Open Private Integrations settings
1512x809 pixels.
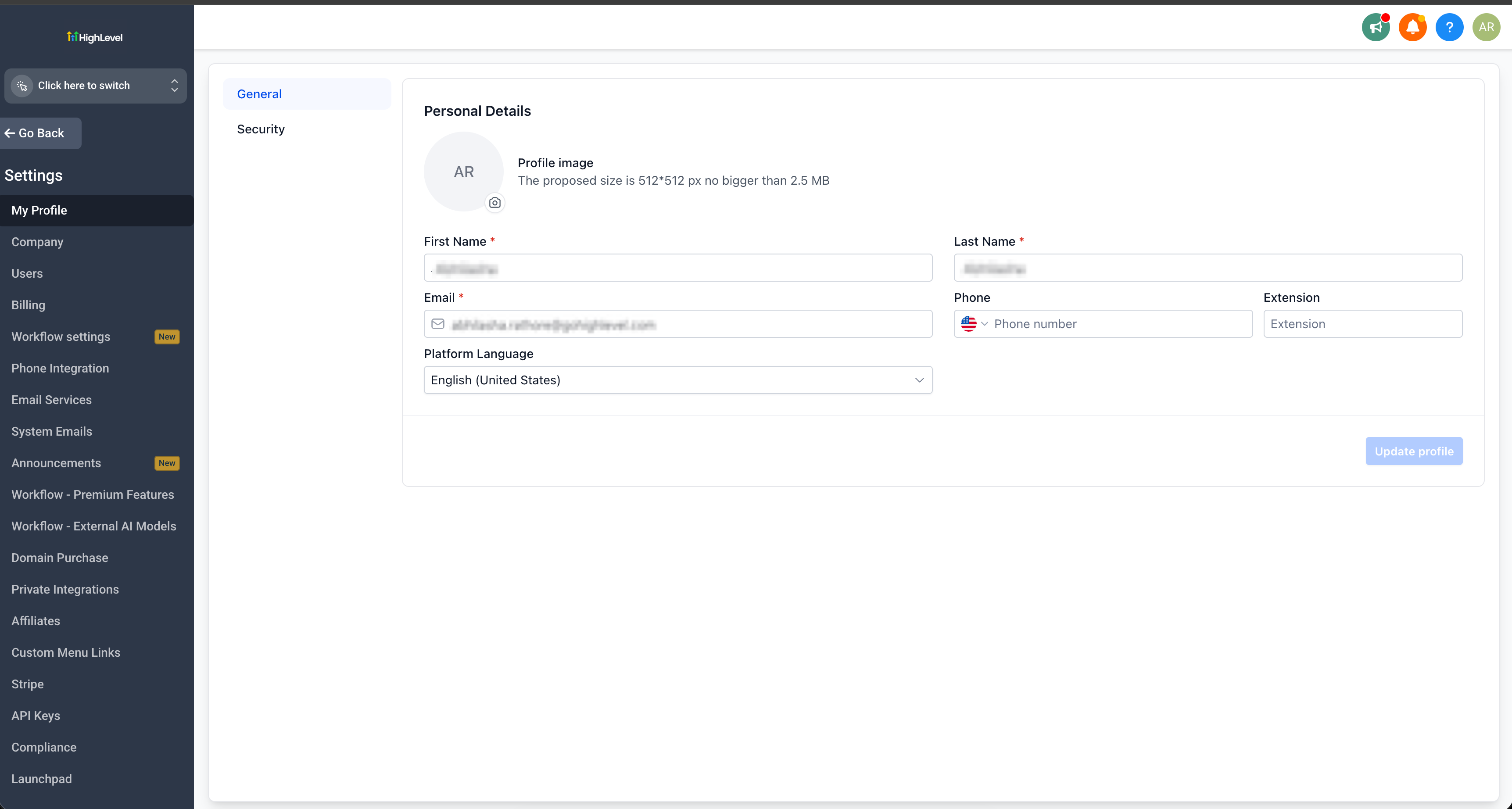point(97,590)
